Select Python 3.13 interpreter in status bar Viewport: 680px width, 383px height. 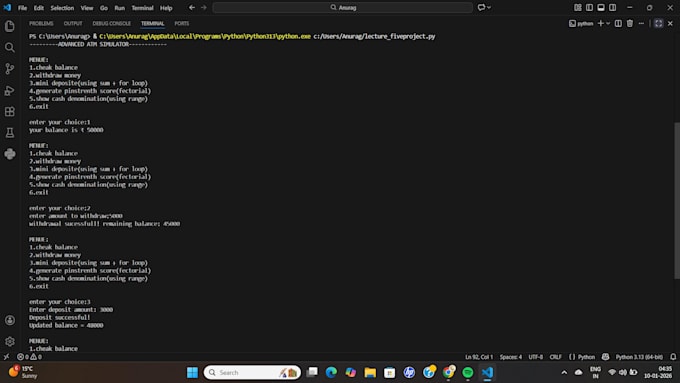tap(639, 357)
